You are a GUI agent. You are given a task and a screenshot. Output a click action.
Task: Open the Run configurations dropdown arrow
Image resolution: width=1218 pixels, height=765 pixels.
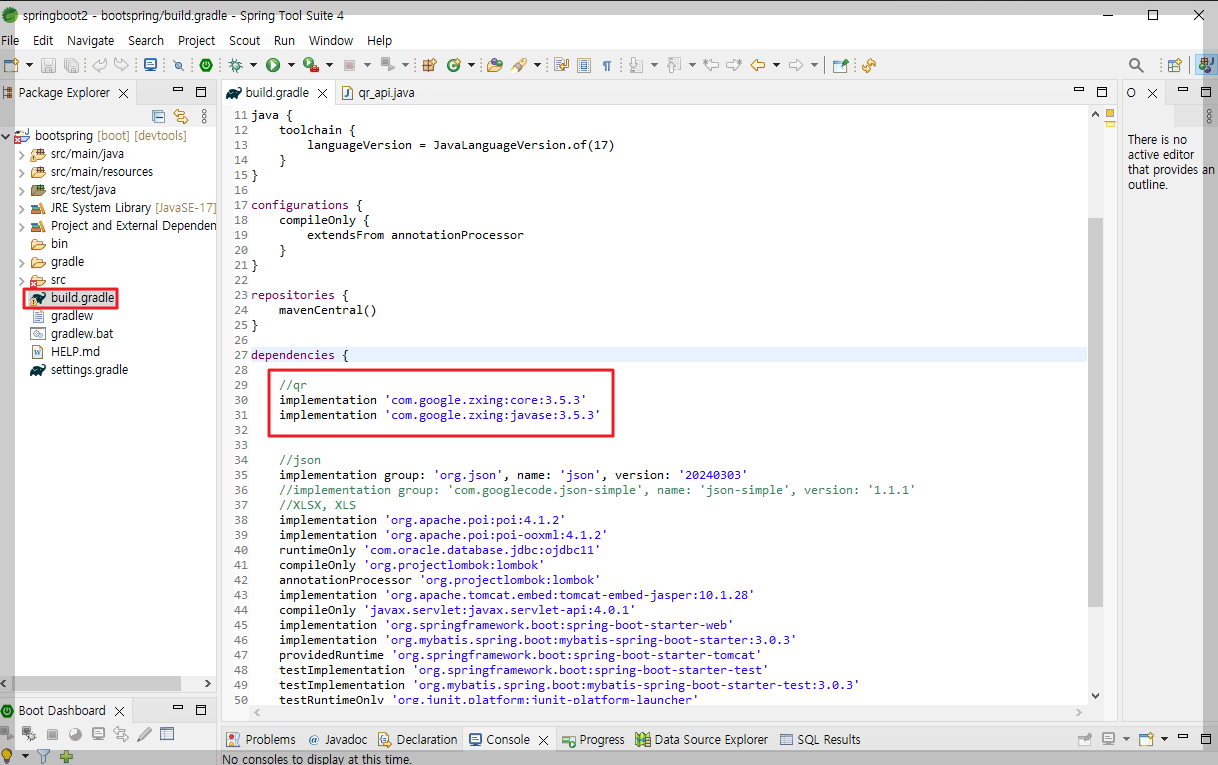291,65
